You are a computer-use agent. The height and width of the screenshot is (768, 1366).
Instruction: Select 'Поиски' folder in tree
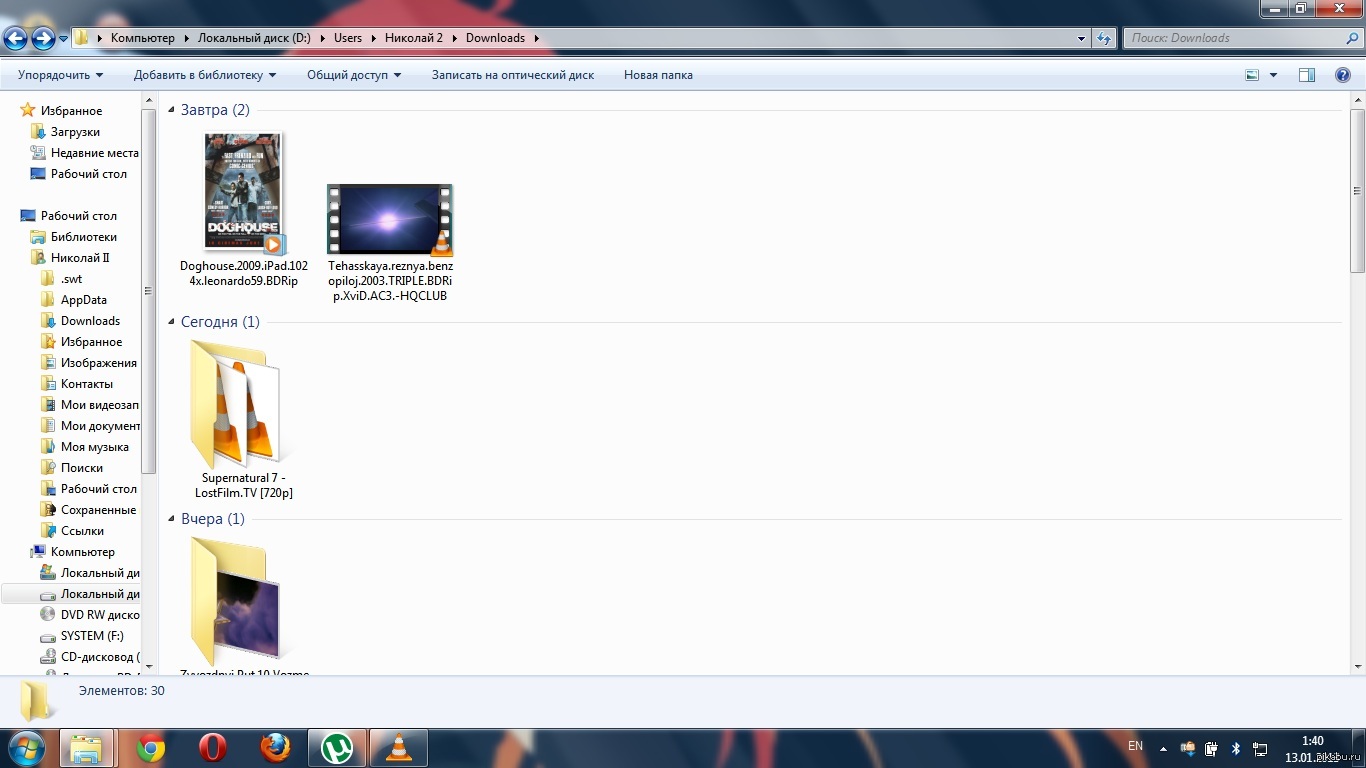pos(82,468)
